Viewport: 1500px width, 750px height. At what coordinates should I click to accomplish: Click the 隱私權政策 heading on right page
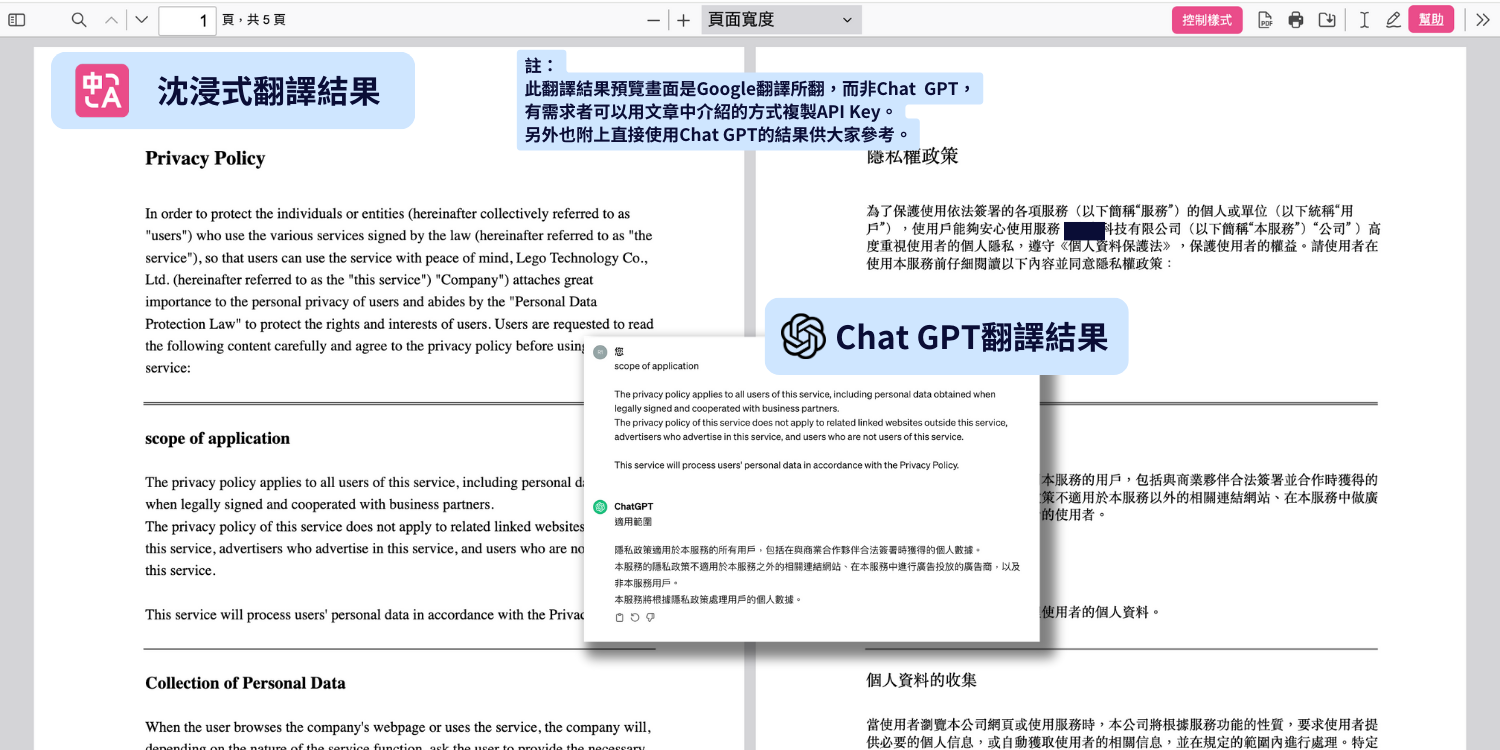tap(912, 156)
